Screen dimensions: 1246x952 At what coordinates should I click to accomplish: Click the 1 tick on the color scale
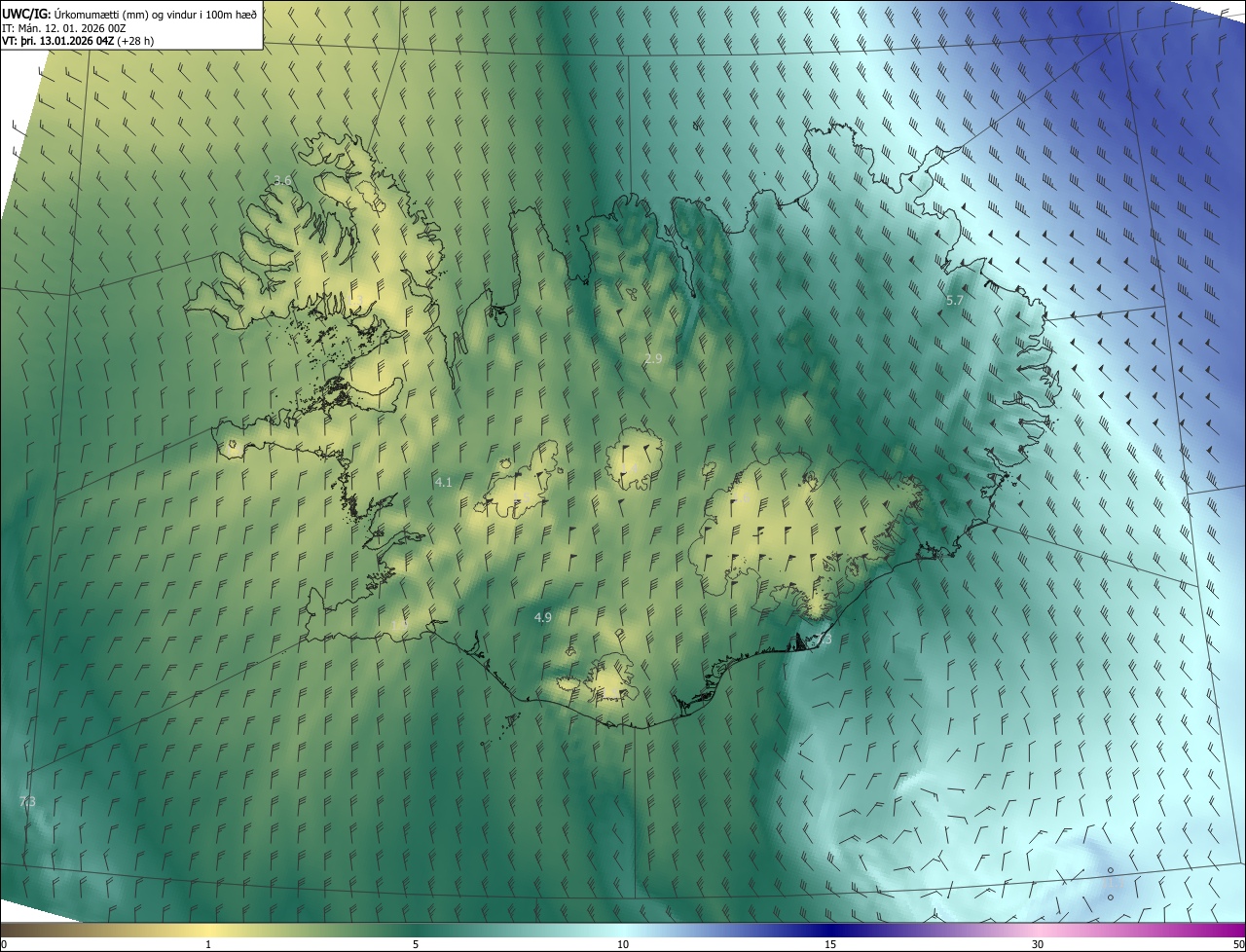(208, 944)
